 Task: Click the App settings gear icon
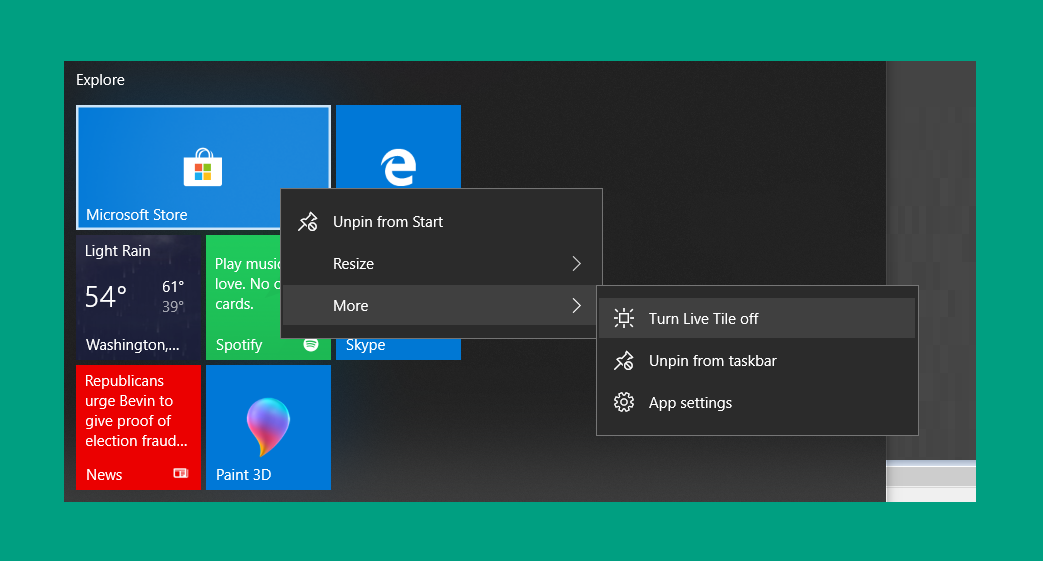[623, 403]
